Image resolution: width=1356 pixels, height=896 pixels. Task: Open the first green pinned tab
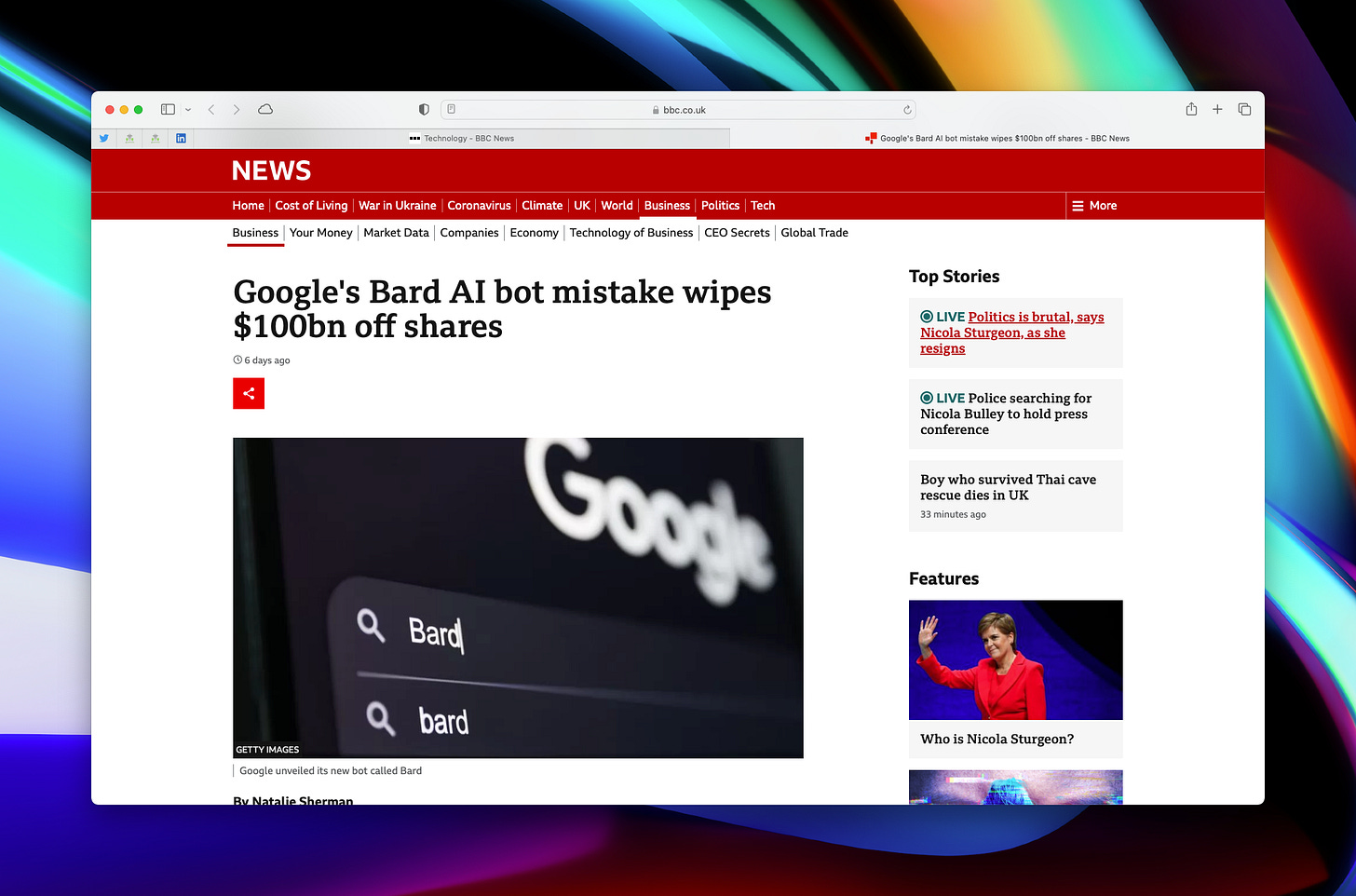pyautogui.click(x=129, y=138)
